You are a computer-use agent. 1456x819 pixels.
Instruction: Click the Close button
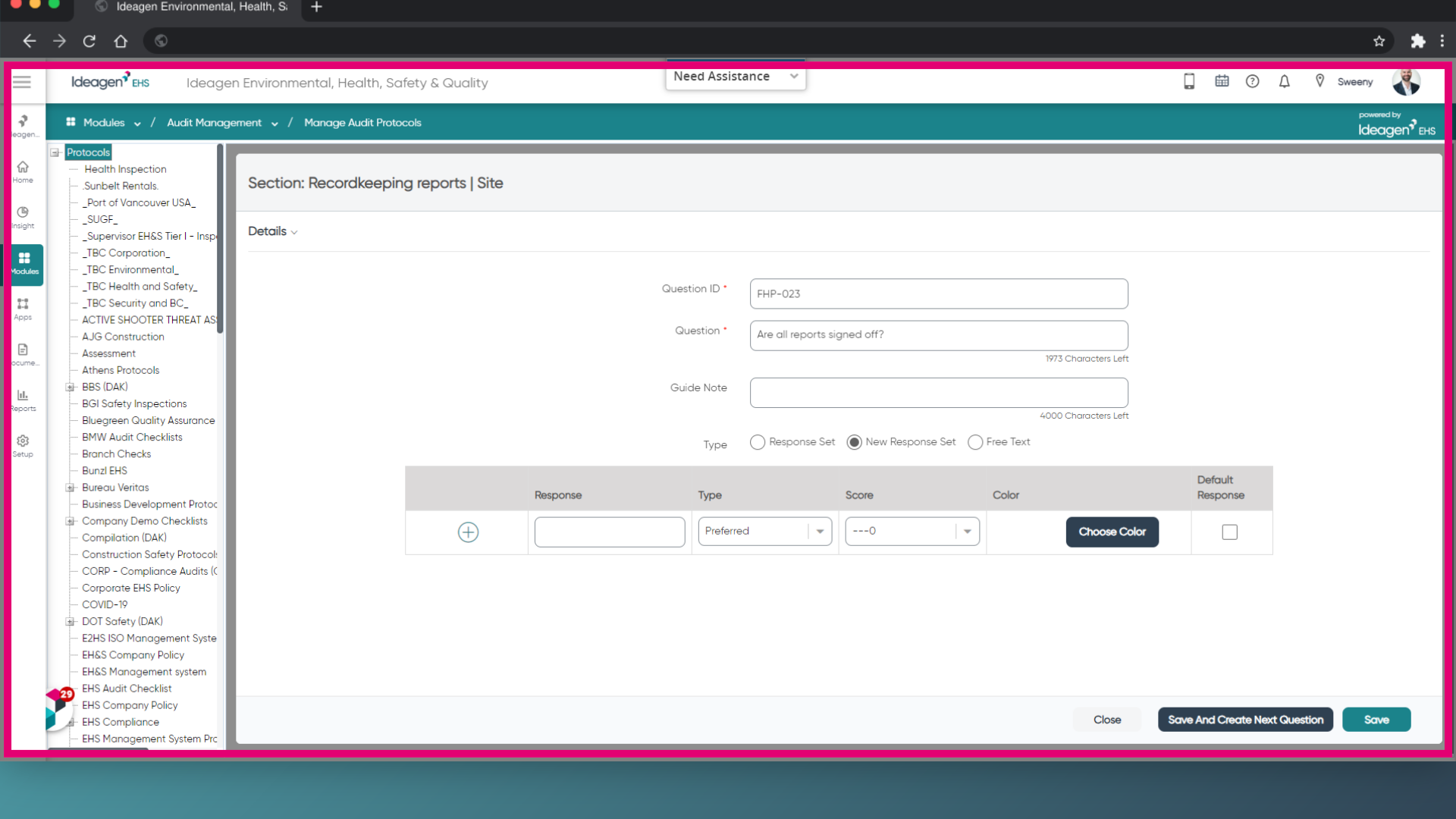coord(1106,720)
